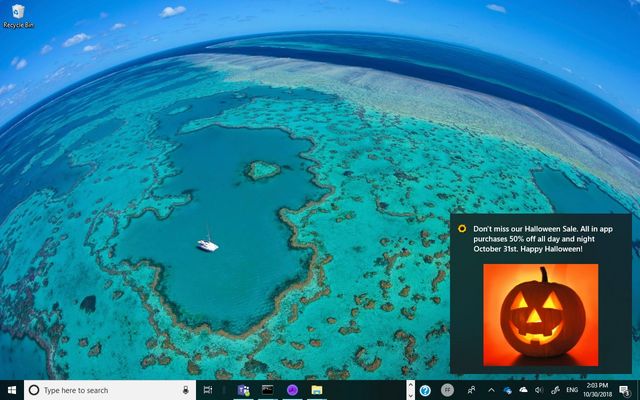
Task: Open the blue question mark help icon
Action: tap(425, 391)
